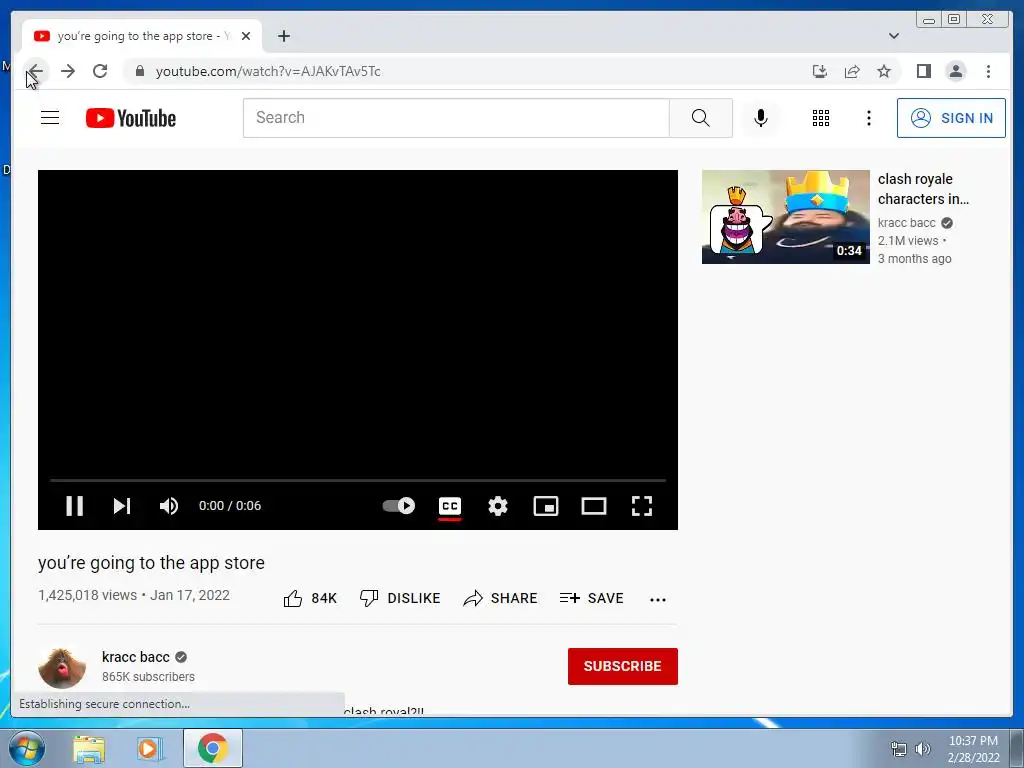This screenshot has width=1024, height=768.
Task: Click the Chrome taskbar button
Action: pyautogui.click(x=213, y=748)
